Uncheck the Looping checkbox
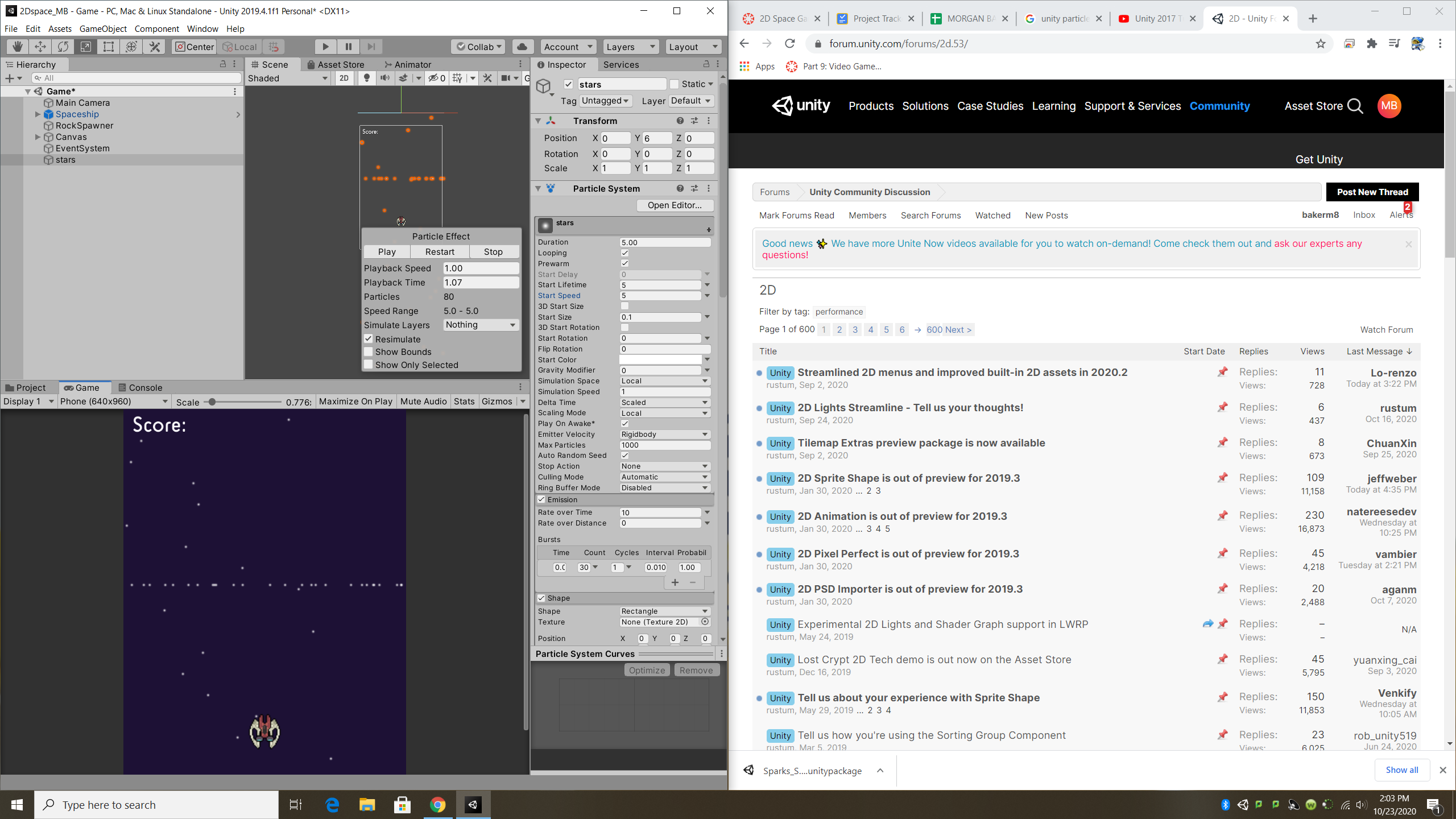 click(x=624, y=253)
